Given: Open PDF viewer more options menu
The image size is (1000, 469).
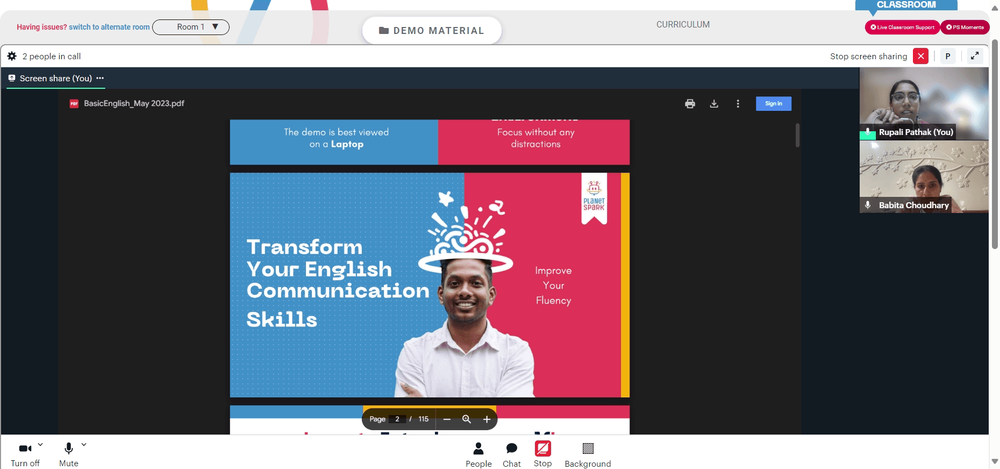Looking at the screenshot, I should (738, 103).
